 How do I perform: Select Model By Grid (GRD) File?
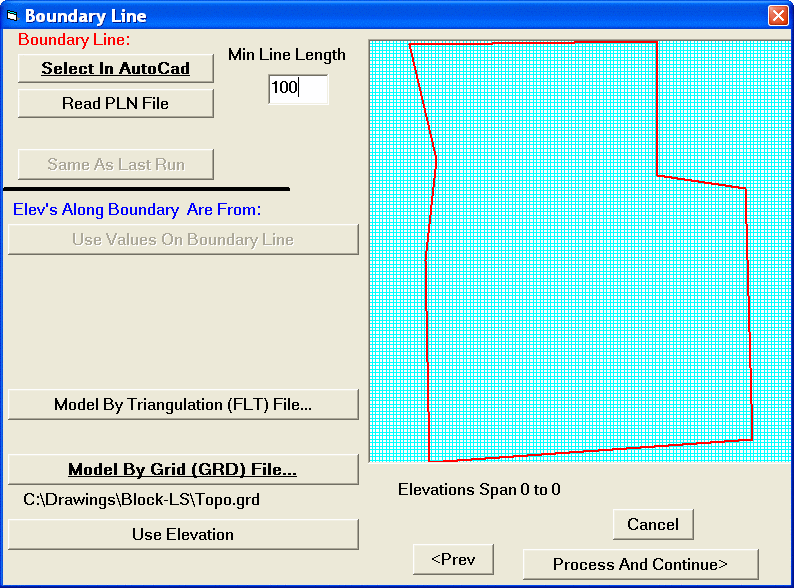183,469
